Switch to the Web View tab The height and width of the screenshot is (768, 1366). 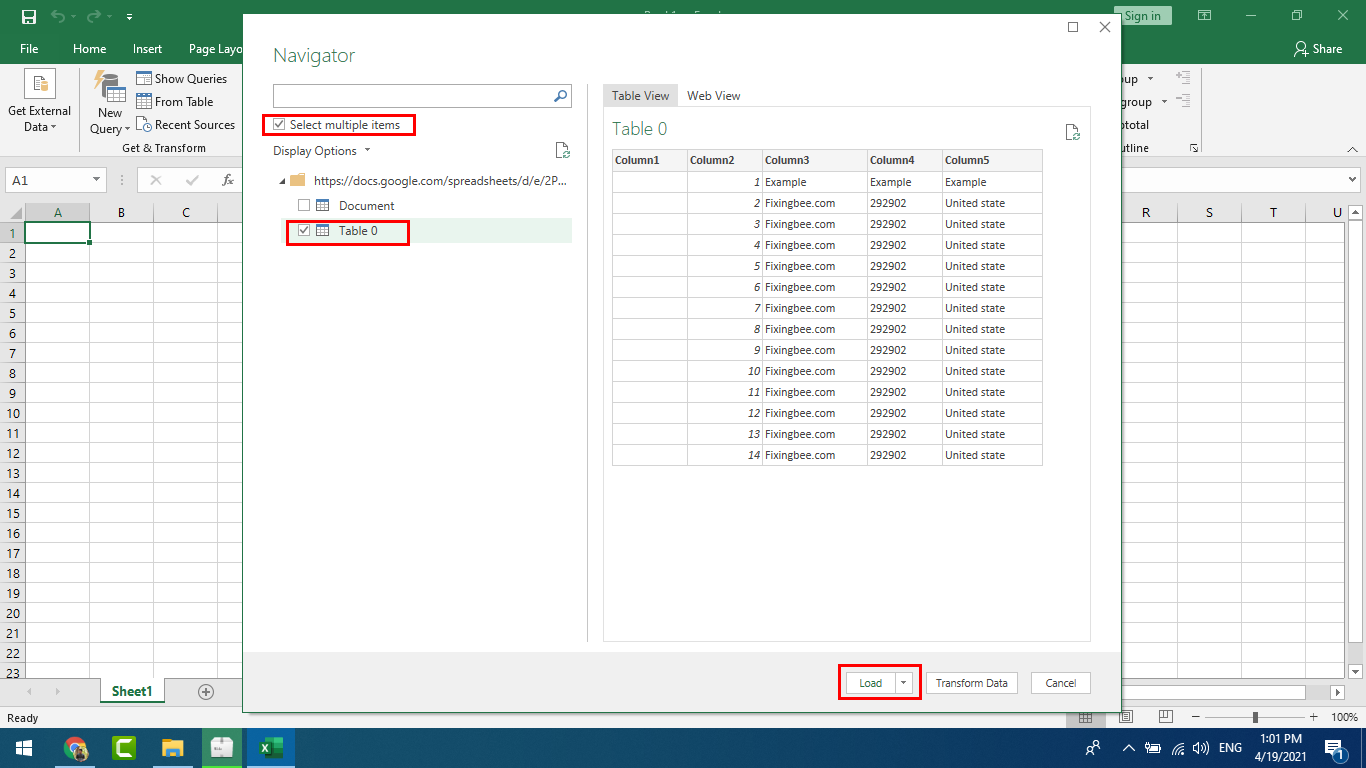(713, 96)
